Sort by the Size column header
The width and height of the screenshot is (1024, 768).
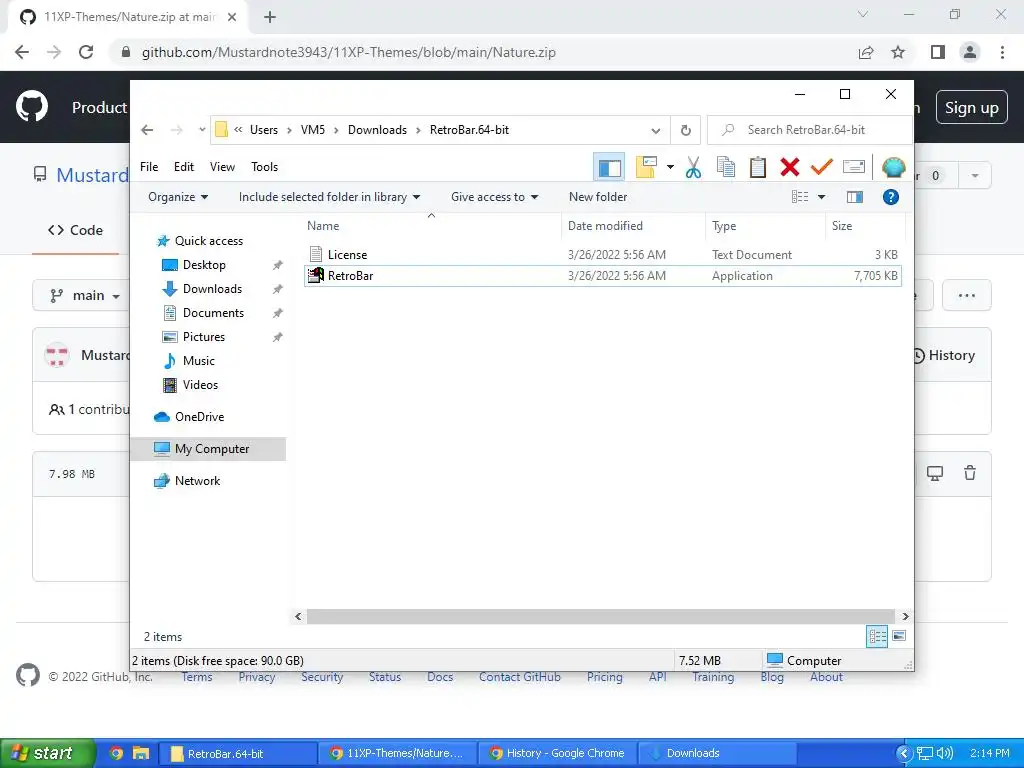click(x=865, y=226)
